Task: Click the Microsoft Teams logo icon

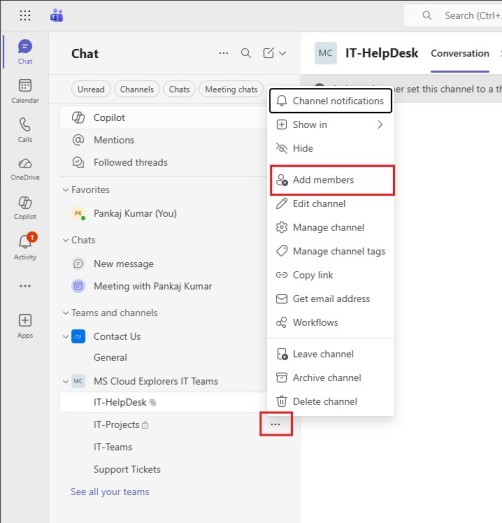Action: click(56, 15)
